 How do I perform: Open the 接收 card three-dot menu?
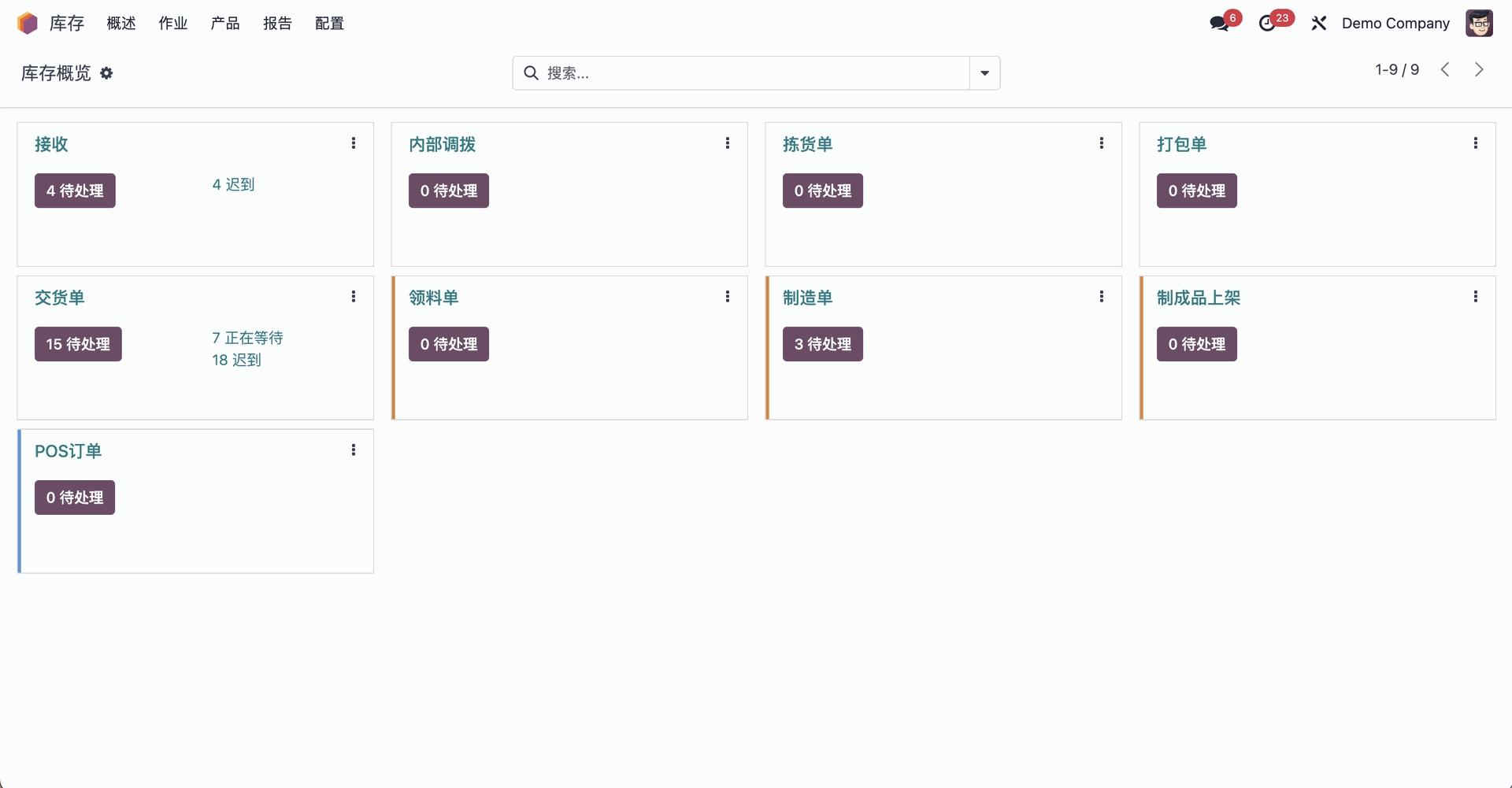tap(354, 143)
